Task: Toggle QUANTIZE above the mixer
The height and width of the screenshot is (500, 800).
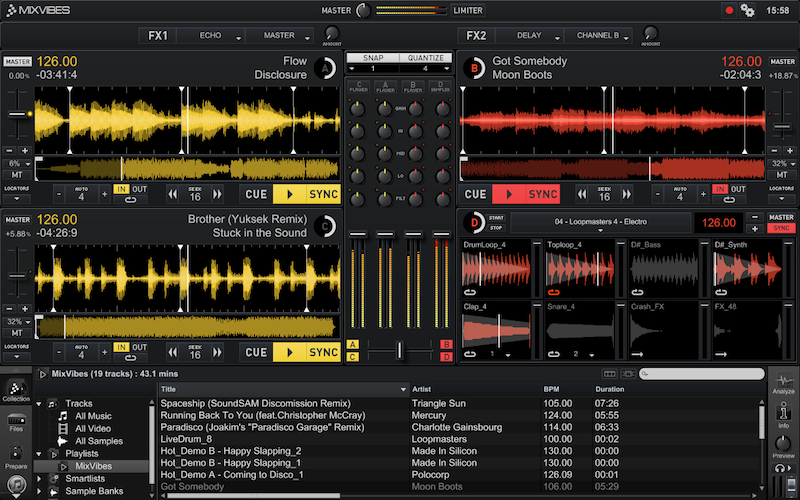Action: tap(425, 58)
